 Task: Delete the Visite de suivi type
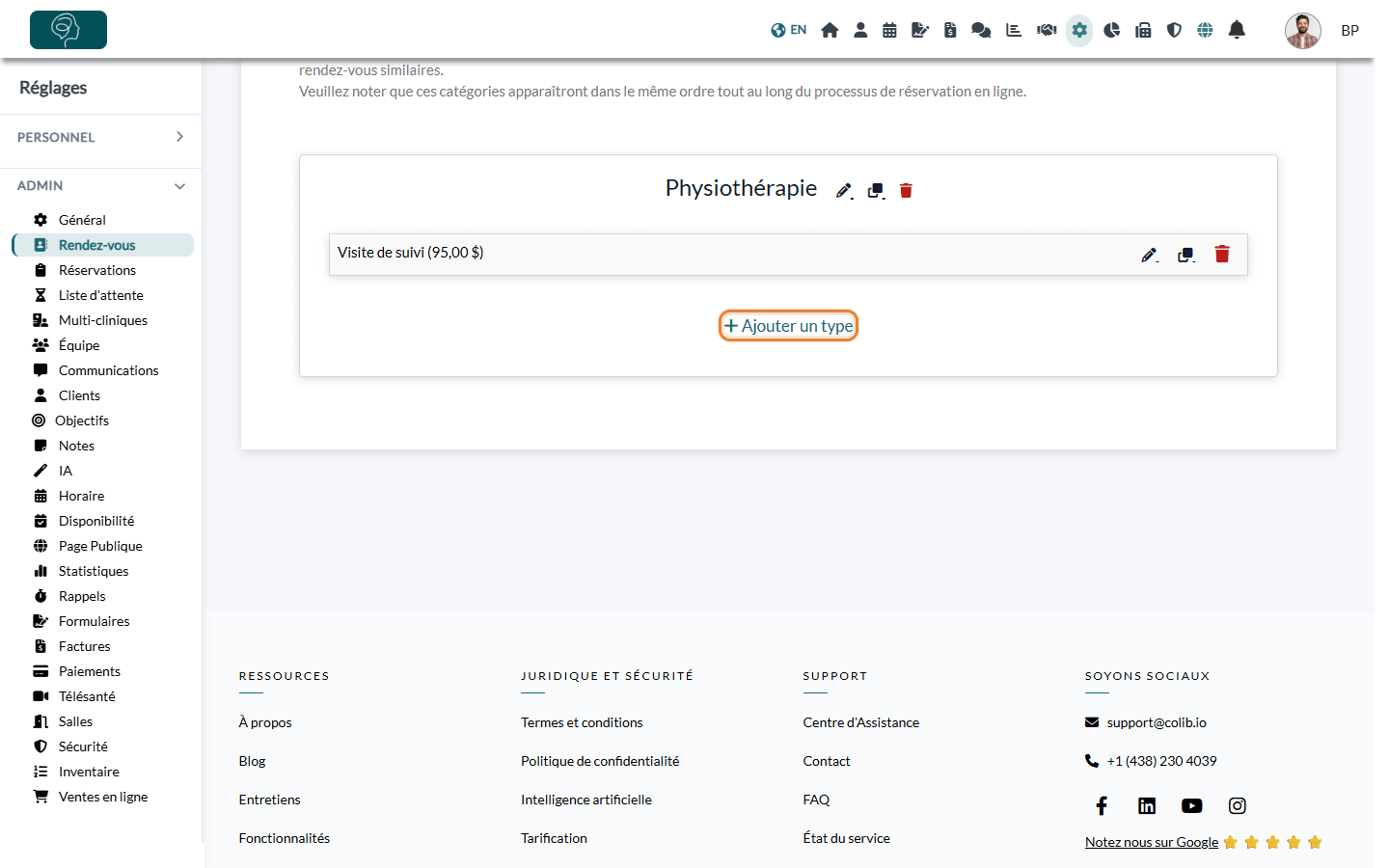[x=1222, y=254]
